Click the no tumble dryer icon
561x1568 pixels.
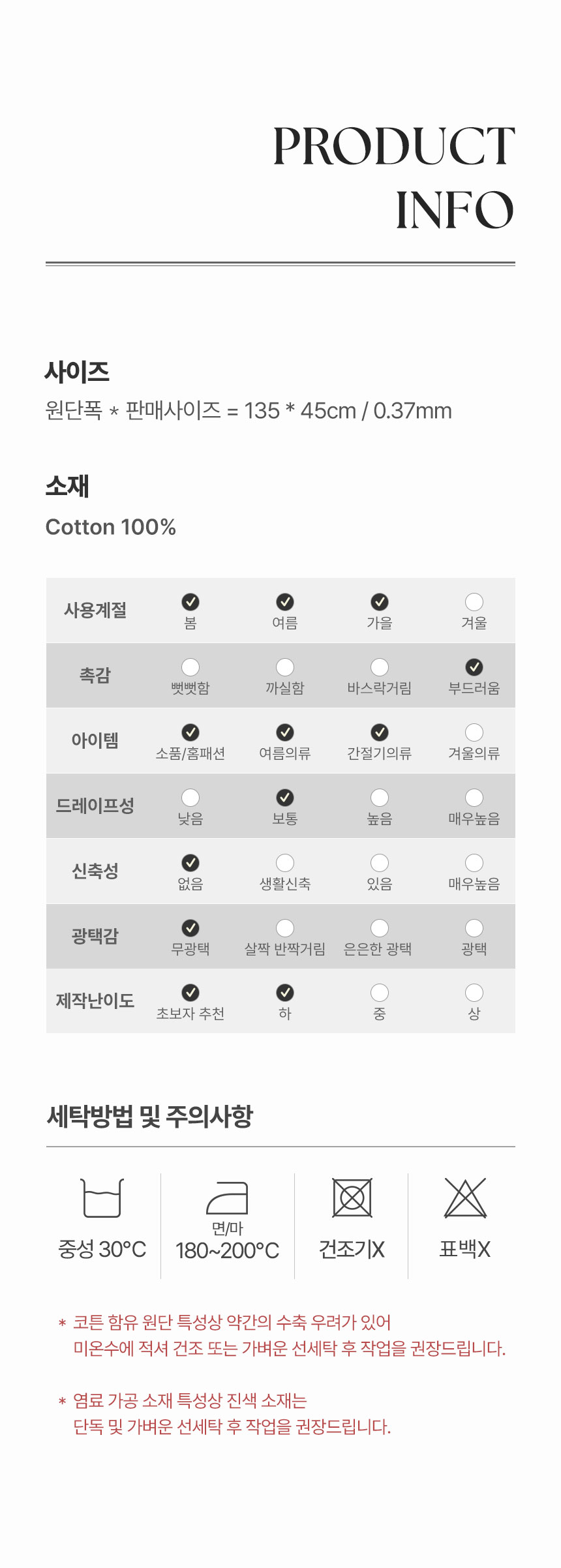coord(352,1198)
